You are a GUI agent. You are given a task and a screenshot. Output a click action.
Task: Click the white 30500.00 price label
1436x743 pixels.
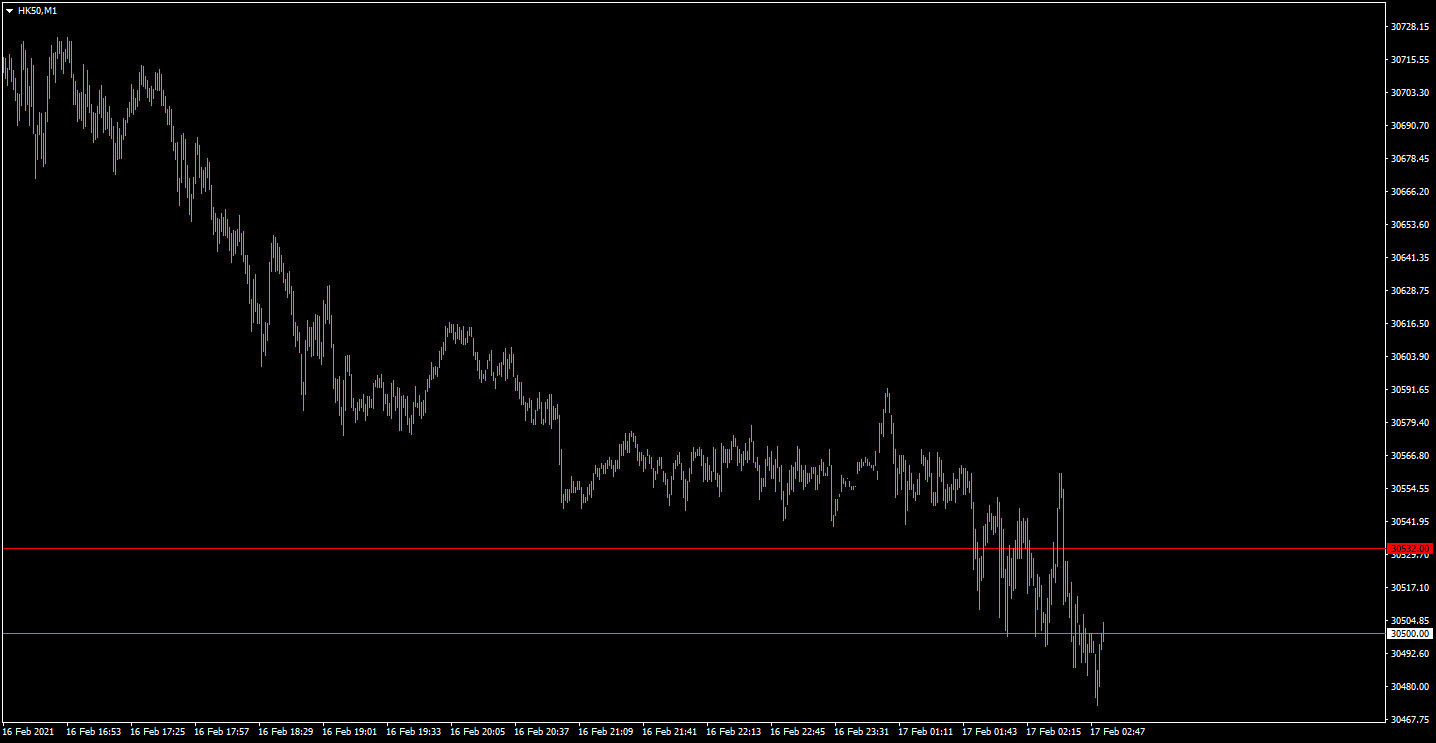[1410, 633]
